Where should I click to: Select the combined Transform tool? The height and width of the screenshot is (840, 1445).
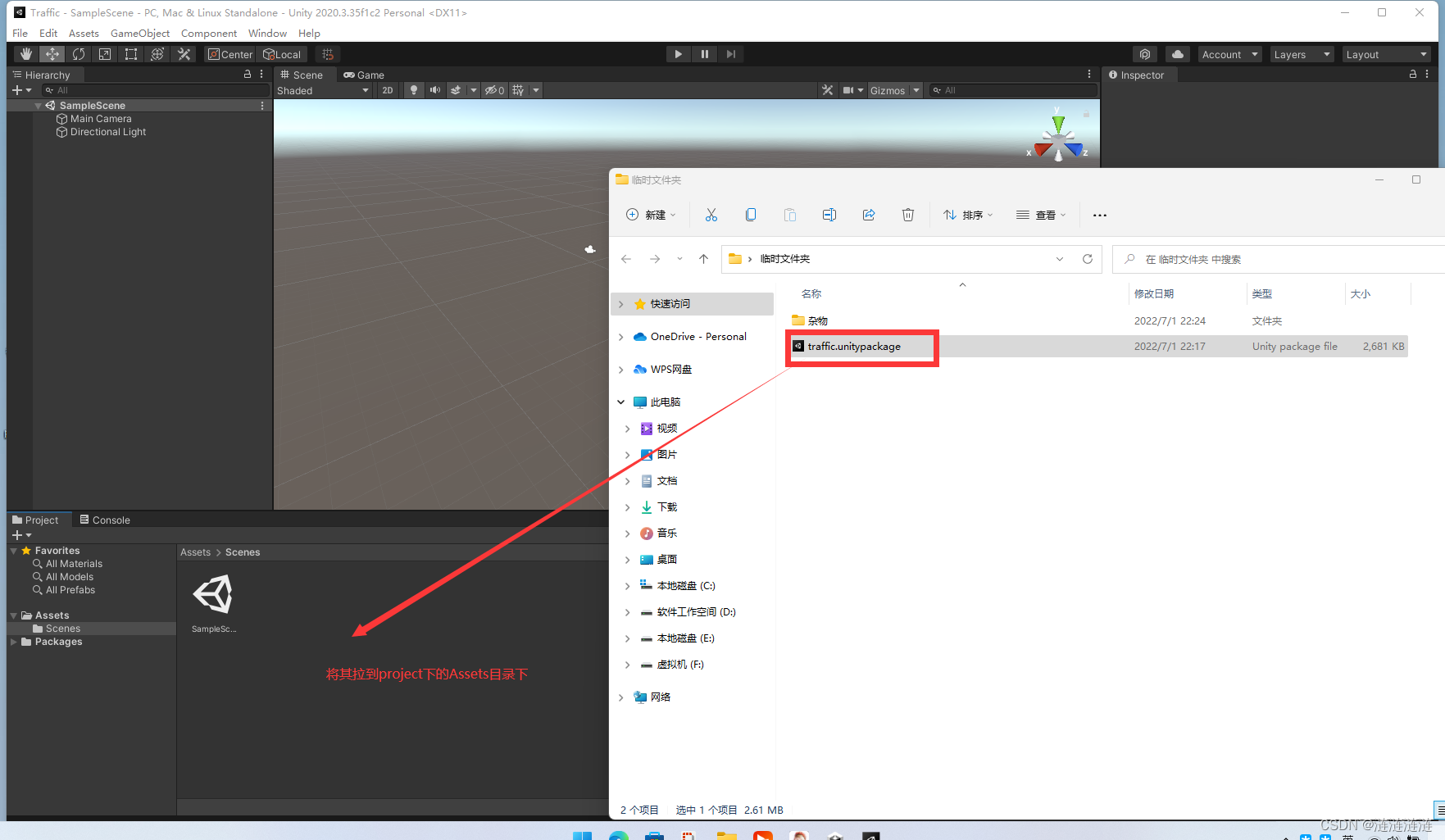point(157,54)
